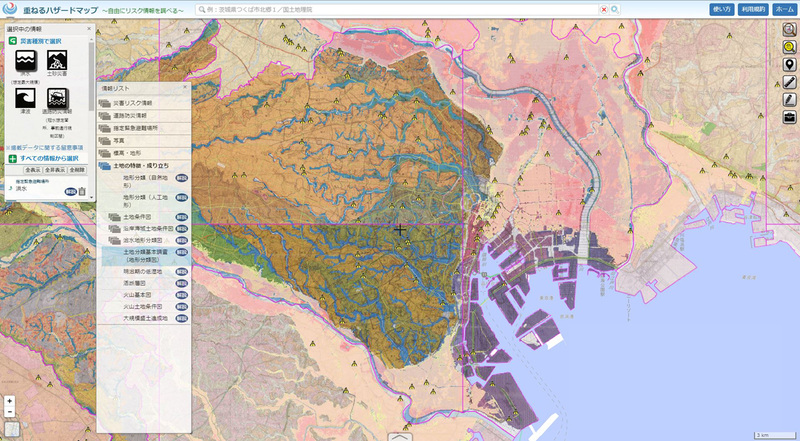Open the 使い方 help page
Image resolution: width=800 pixels, height=441 pixels.
722,10
